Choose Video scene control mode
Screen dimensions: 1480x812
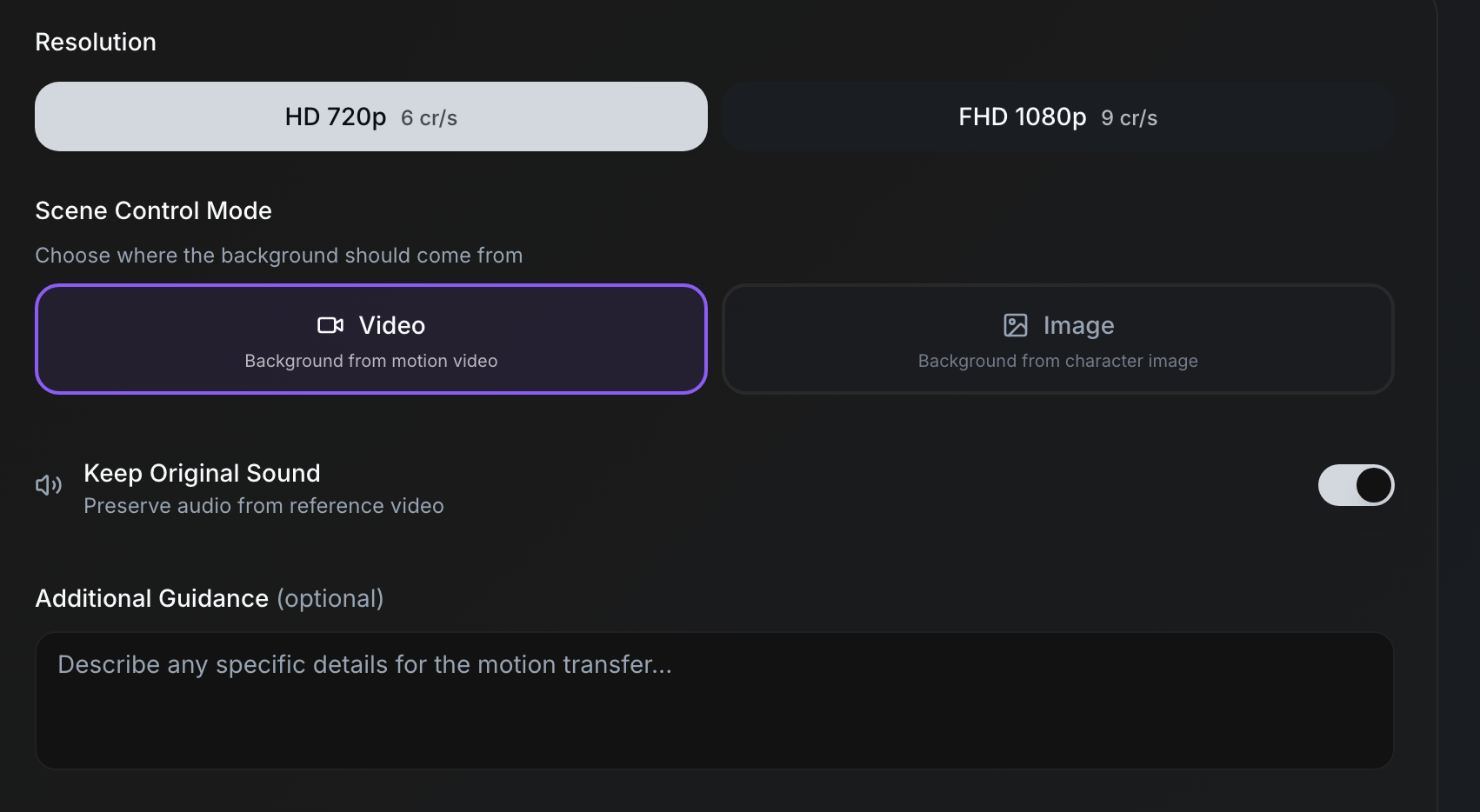(x=371, y=339)
